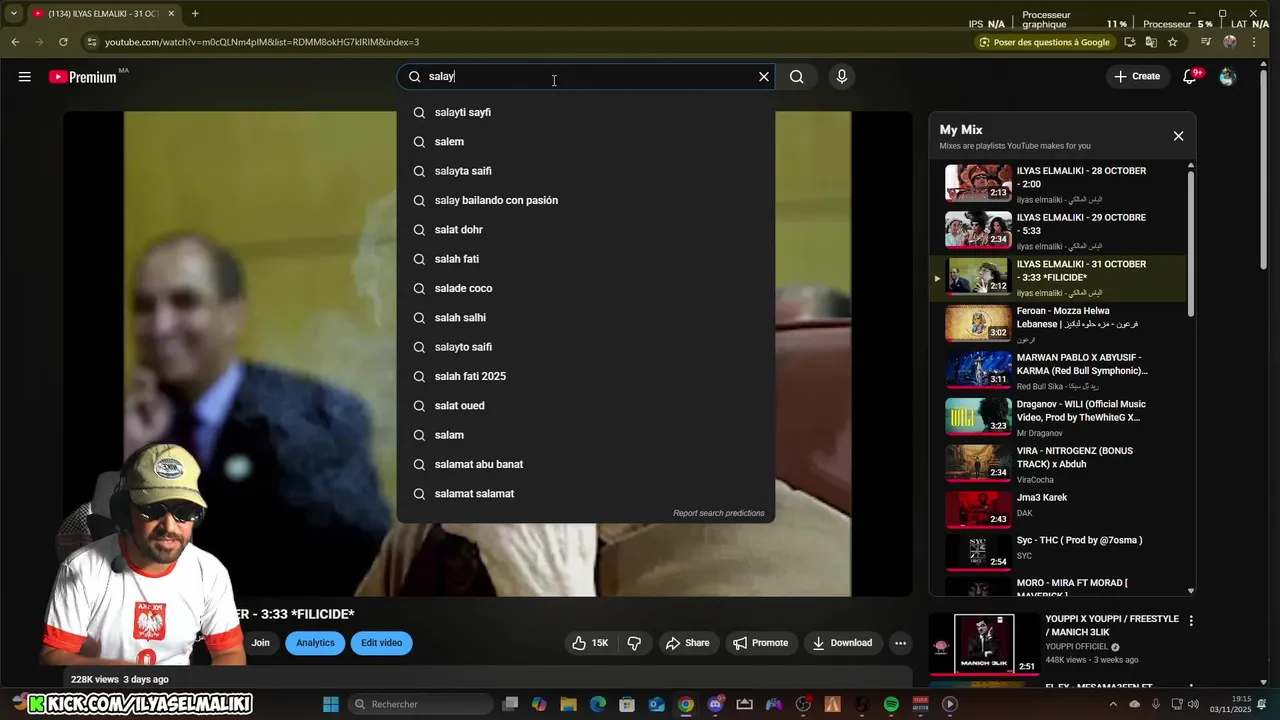Choose the suggestion "salayti sayfi"
This screenshot has width=1280, height=720.
pyautogui.click(x=586, y=112)
